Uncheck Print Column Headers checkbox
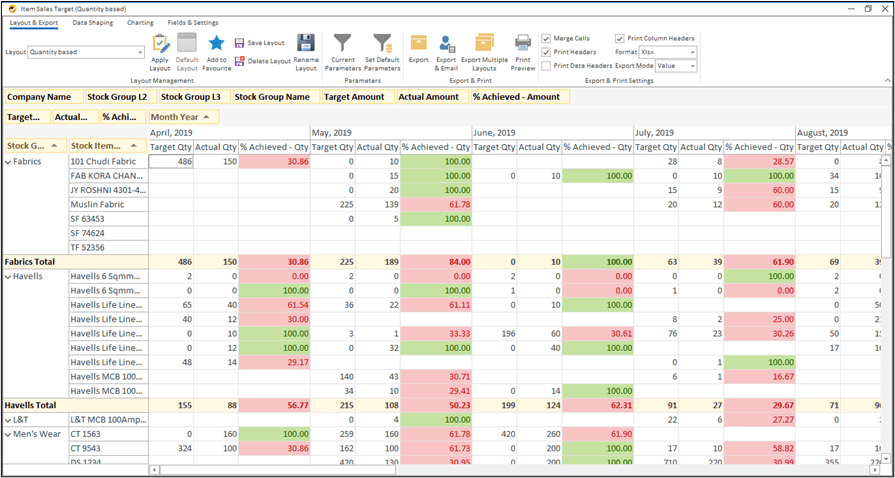895x478 pixels. [x=620, y=38]
